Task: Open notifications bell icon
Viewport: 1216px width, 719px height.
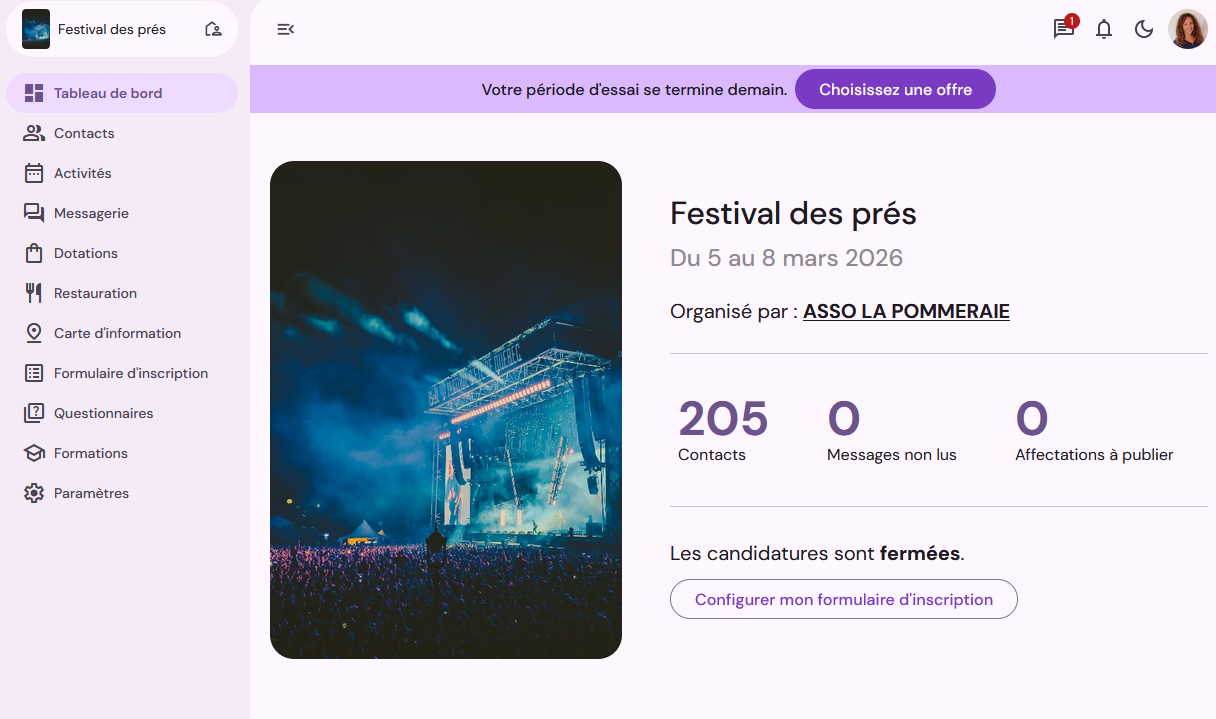Action: [x=1104, y=29]
